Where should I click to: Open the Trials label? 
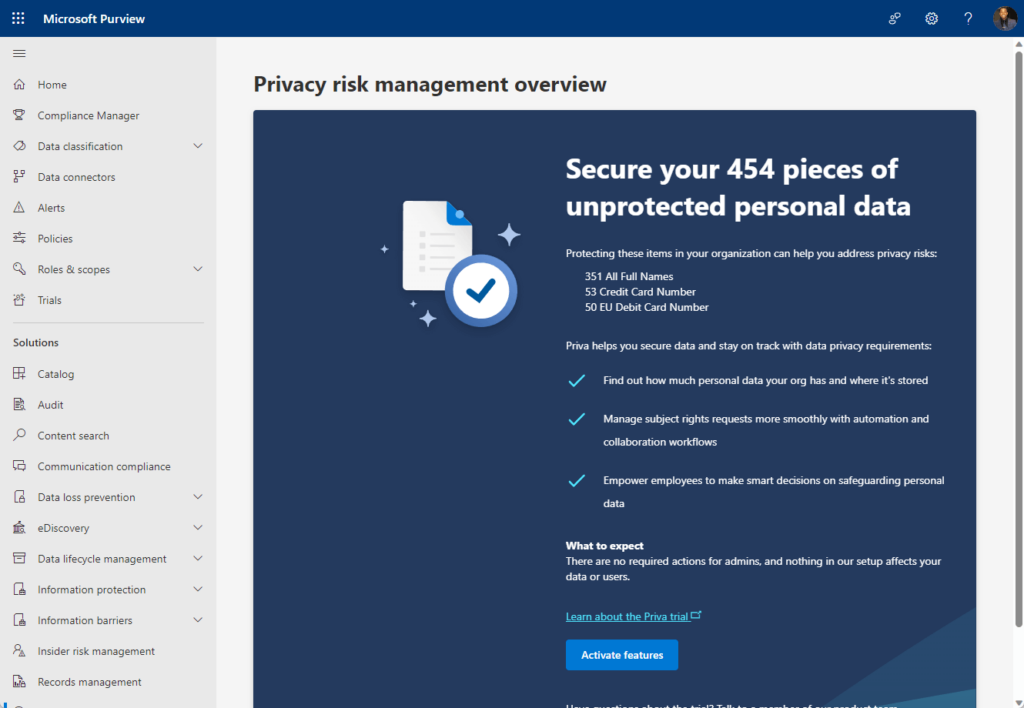tap(50, 300)
